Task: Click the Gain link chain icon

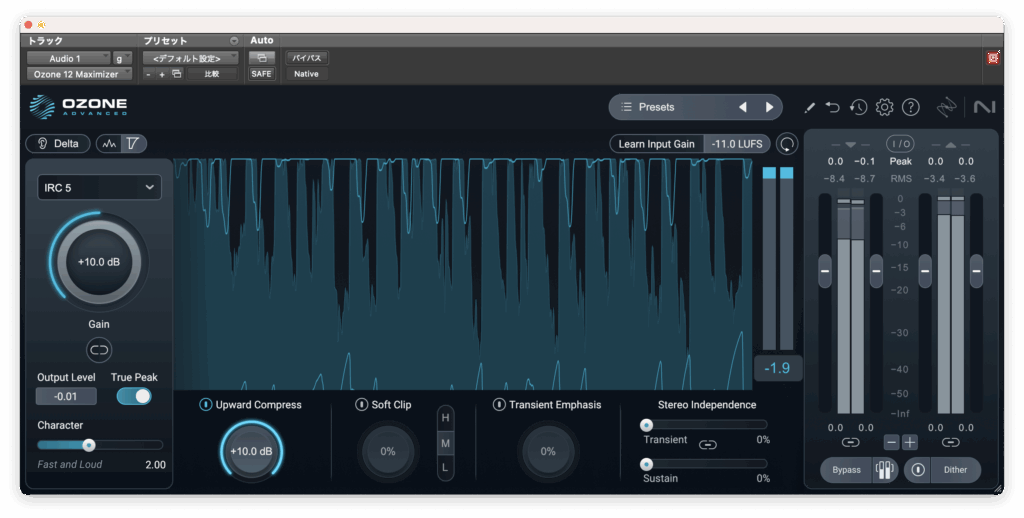Action: (x=99, y=349)
